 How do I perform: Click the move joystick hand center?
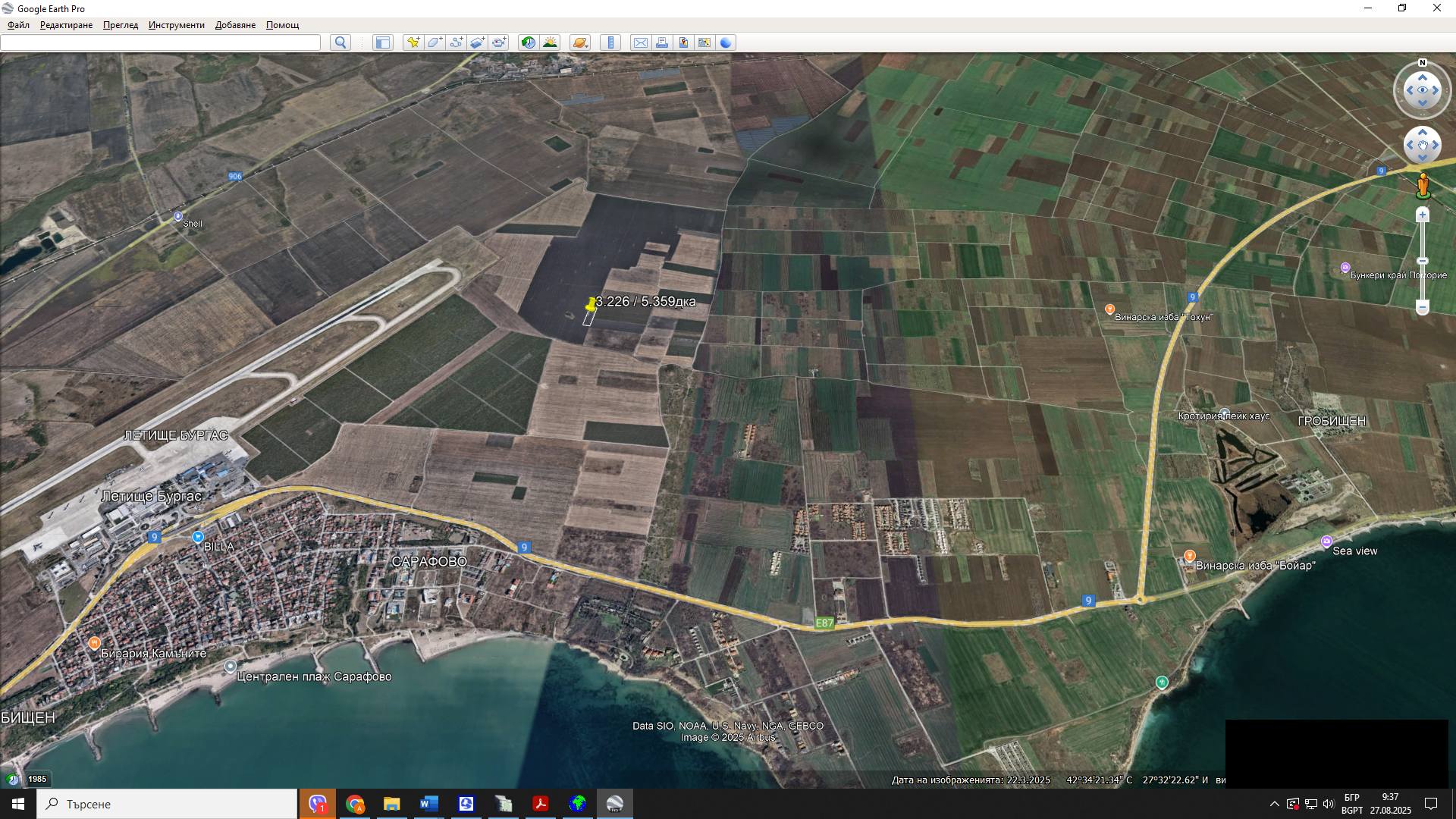tap(1423, 145)
